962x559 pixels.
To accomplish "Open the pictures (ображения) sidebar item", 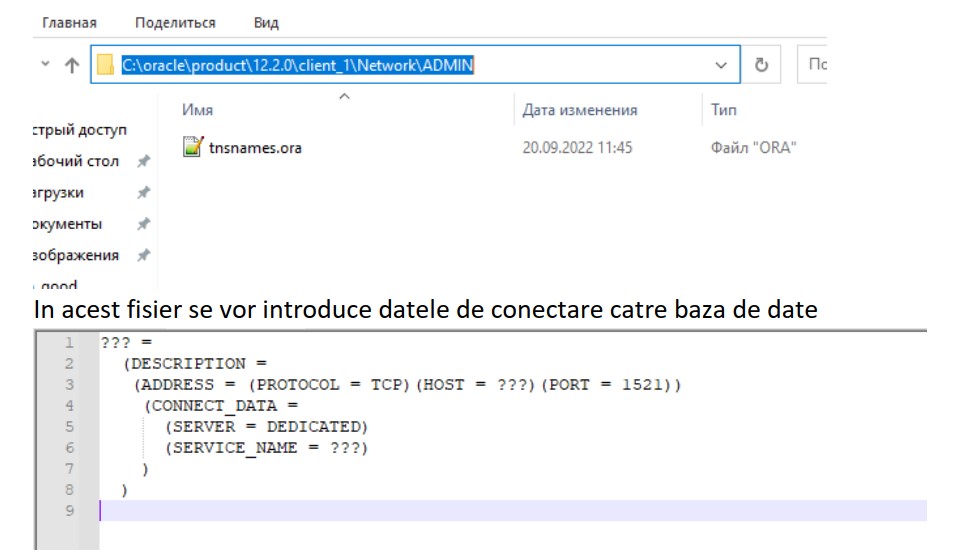I will pos(76,255).
